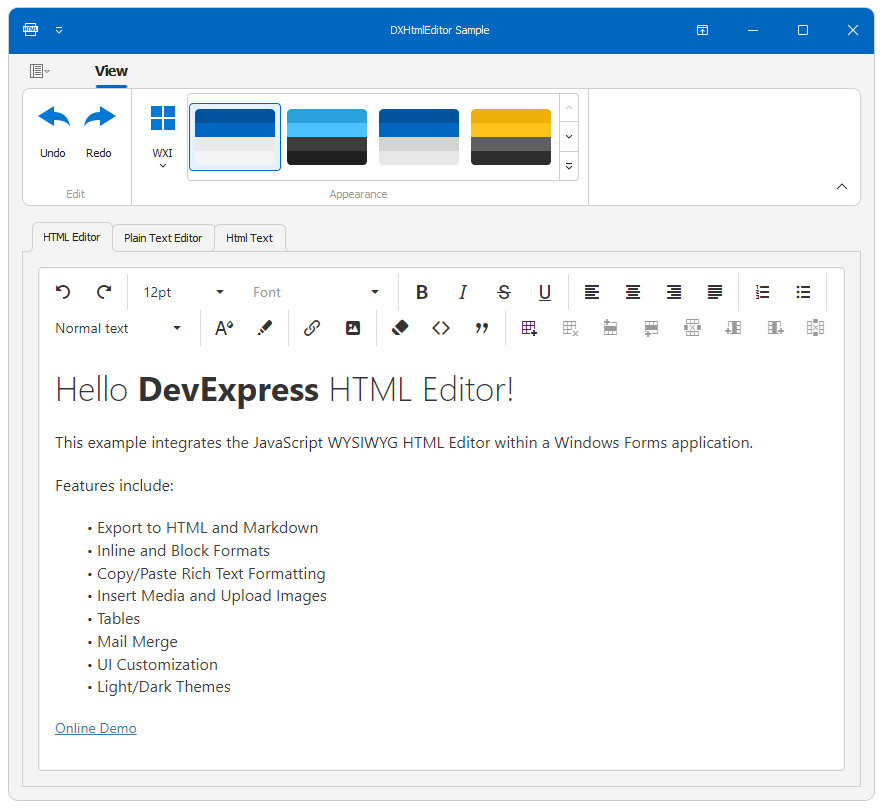
Task: Click 'Copy/Paste Rich Text Formatting' bullet
Action: tap(211, 573)
